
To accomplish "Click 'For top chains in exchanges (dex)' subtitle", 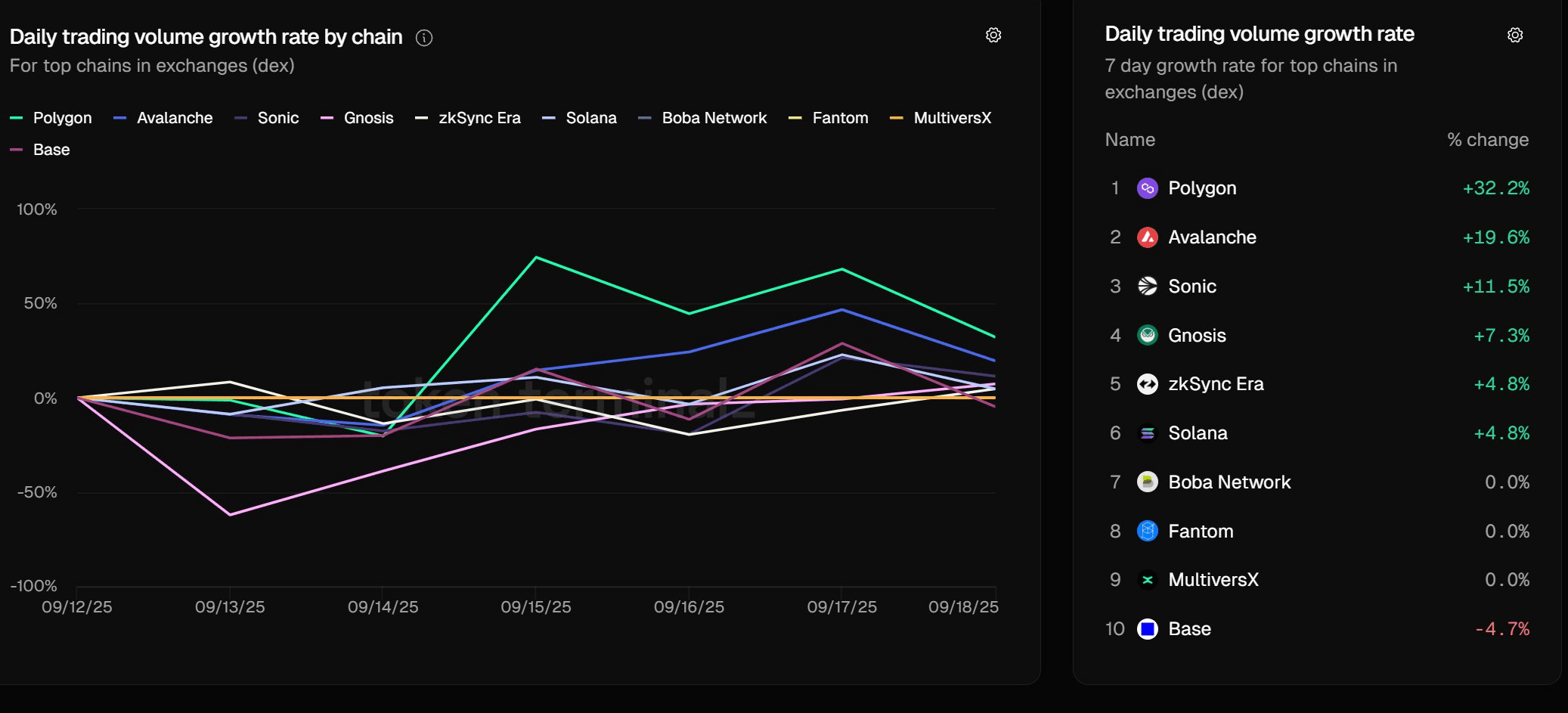I will coord(152,66).
